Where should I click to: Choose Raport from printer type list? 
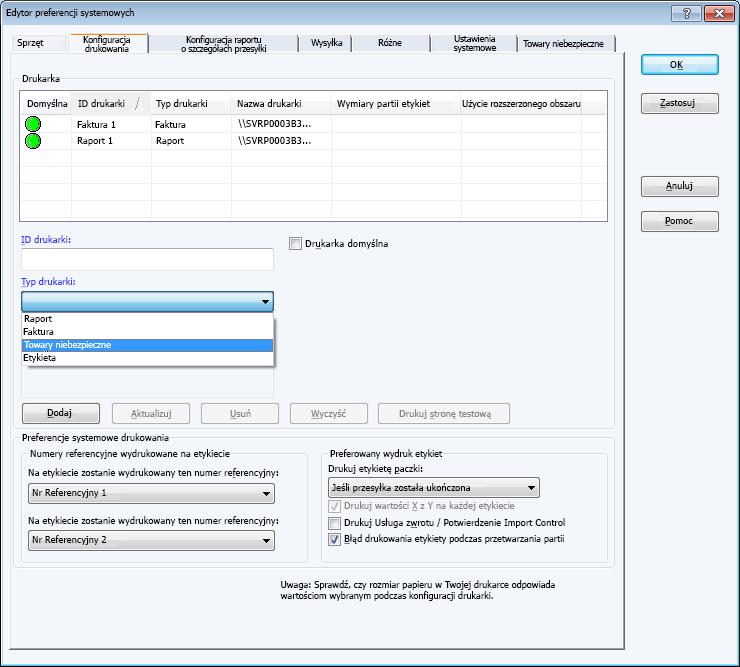tap(147, 319)
